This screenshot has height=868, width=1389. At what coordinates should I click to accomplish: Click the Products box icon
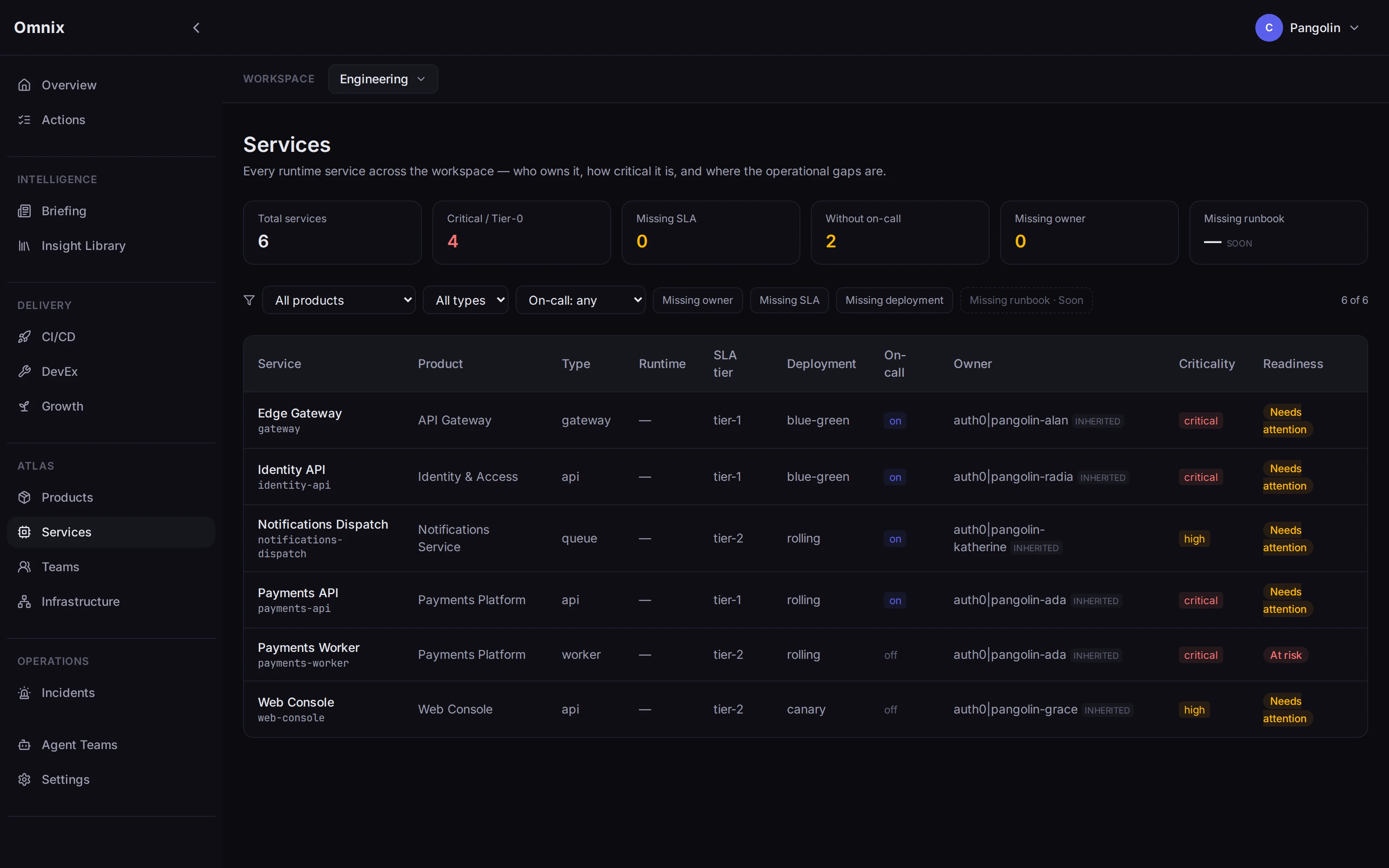click(x=24, y=497)
